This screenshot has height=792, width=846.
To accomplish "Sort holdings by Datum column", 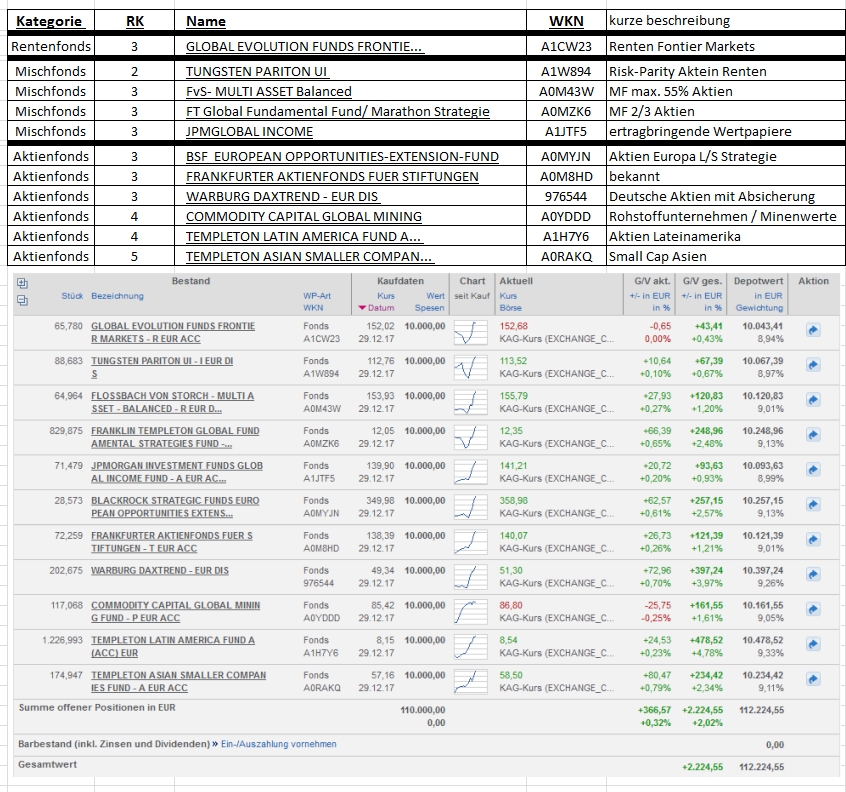I will click(x=381, y=308).
